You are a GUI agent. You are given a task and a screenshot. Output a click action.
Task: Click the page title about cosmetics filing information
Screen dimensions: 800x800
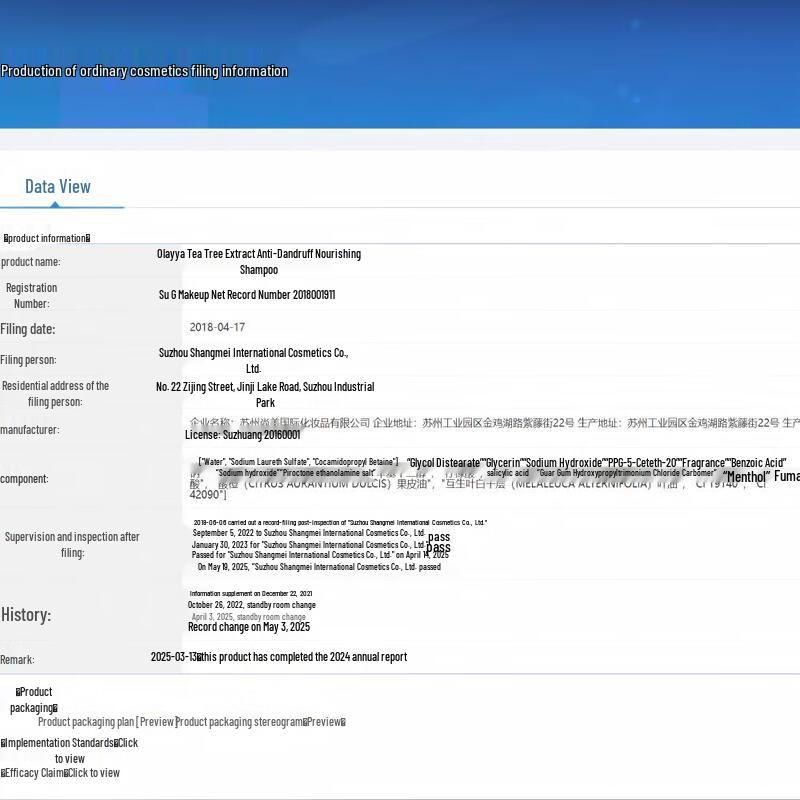click(144, 71)
